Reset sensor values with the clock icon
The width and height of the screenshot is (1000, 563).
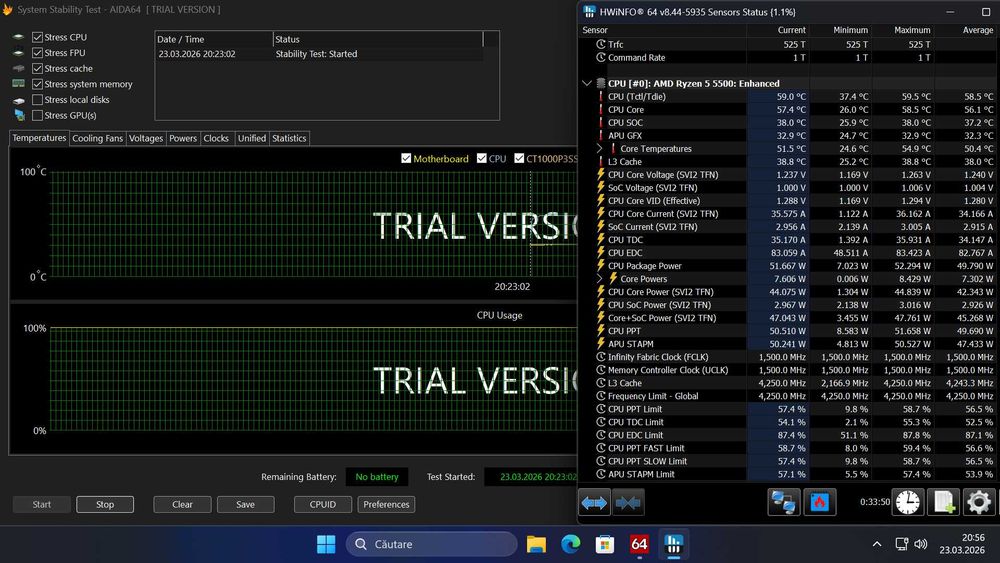tap(908, 502)
